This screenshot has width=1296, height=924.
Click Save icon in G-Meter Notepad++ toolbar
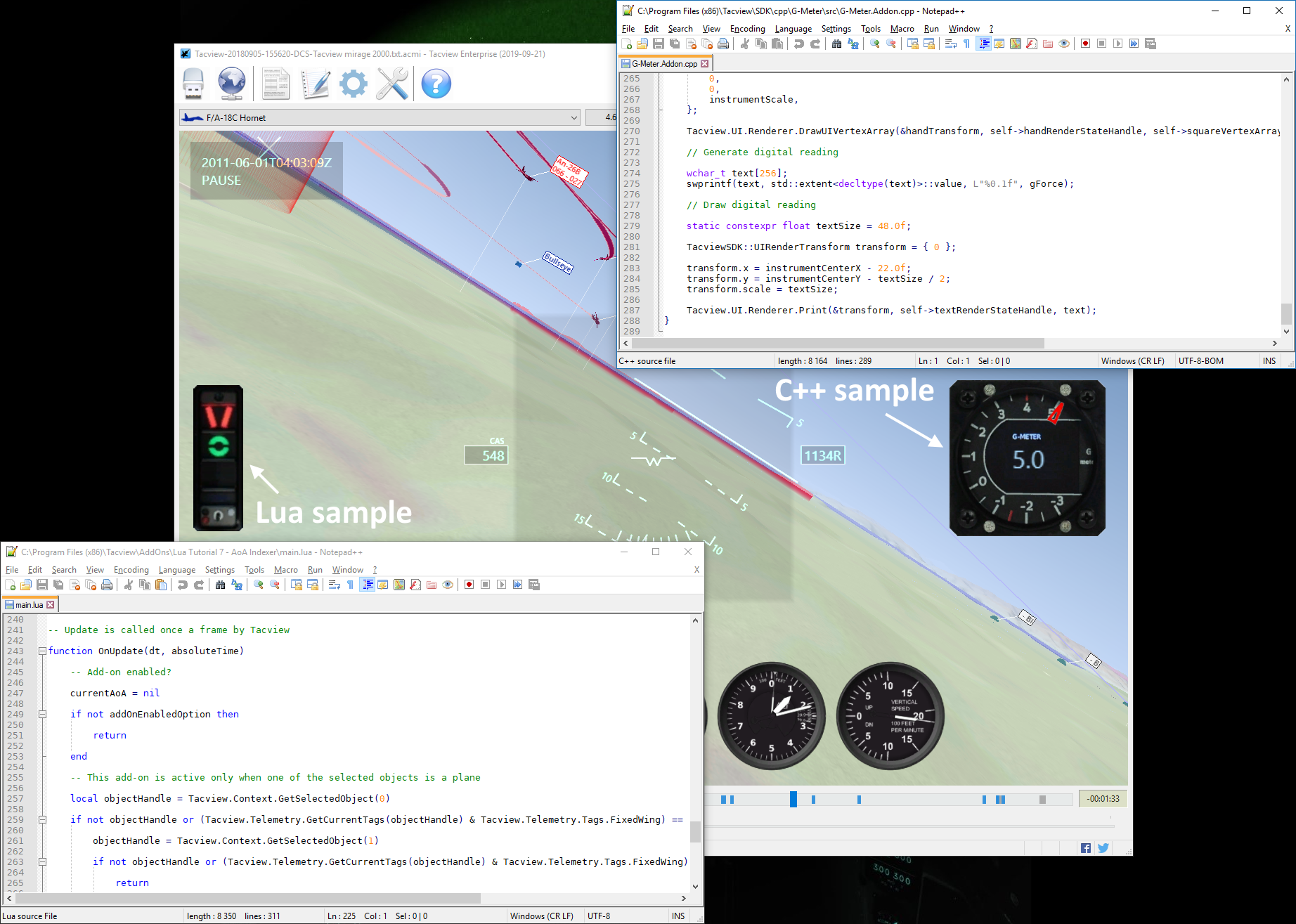[x=659, y=44]
